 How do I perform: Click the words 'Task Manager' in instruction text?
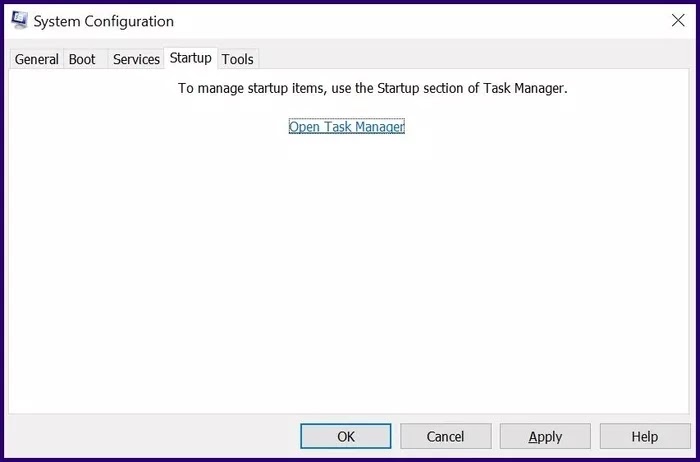[524, 88]
